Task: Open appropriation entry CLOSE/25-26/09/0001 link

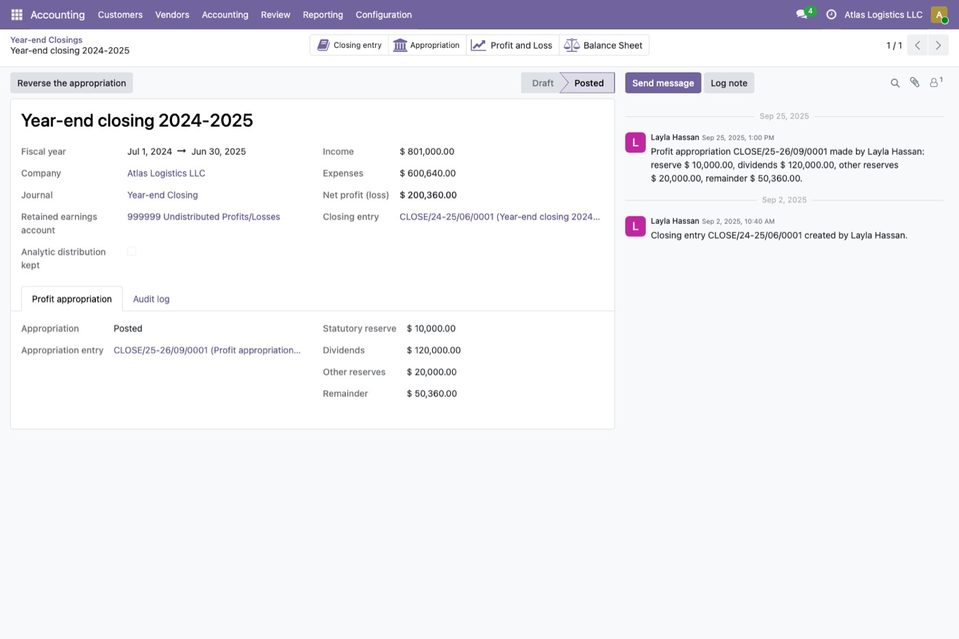Action: click(x=207, y=350)
